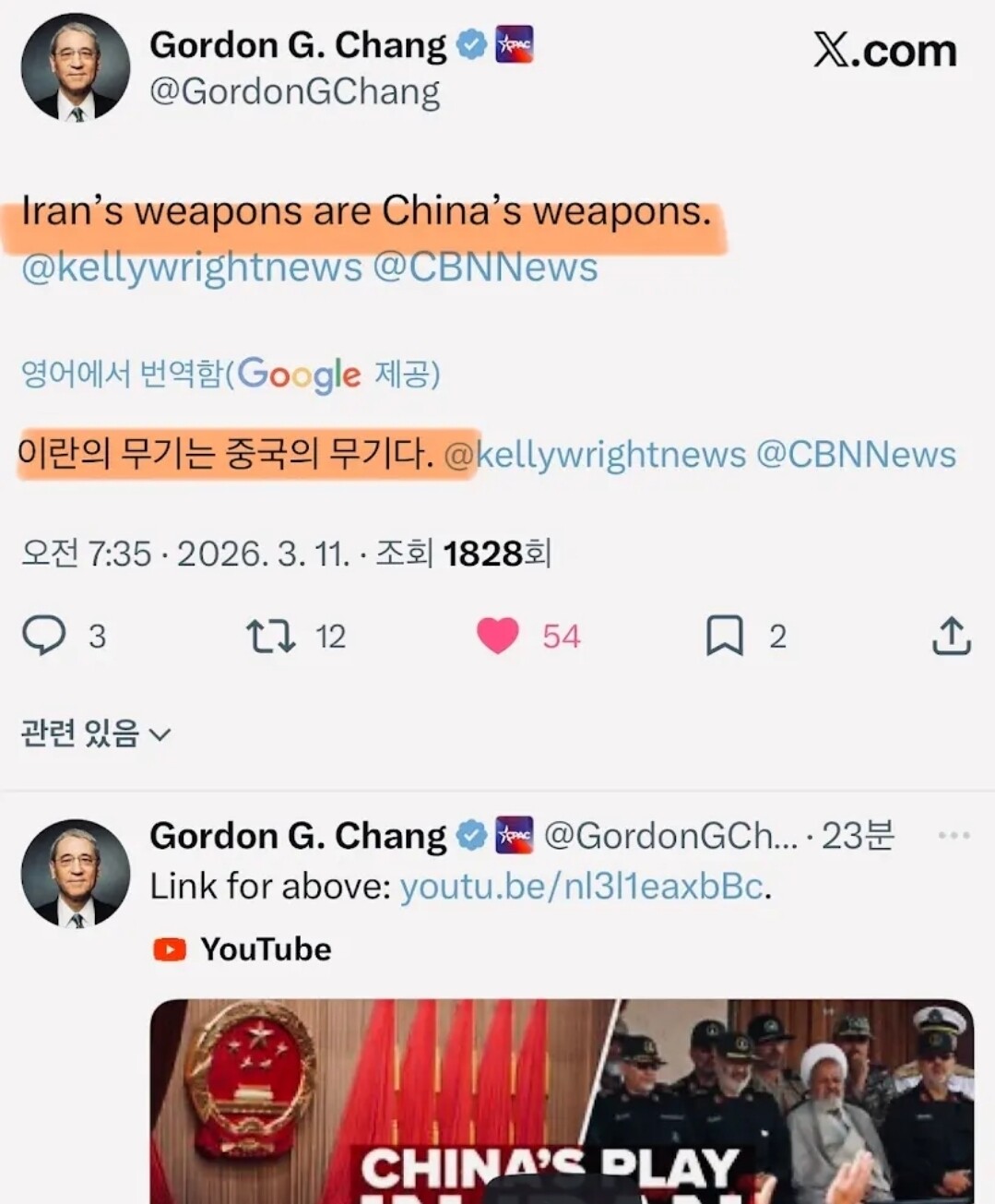Screen dimensions: 995x1204
Task: Open the @kellywrightnews mention in original text
Action: 192,268
